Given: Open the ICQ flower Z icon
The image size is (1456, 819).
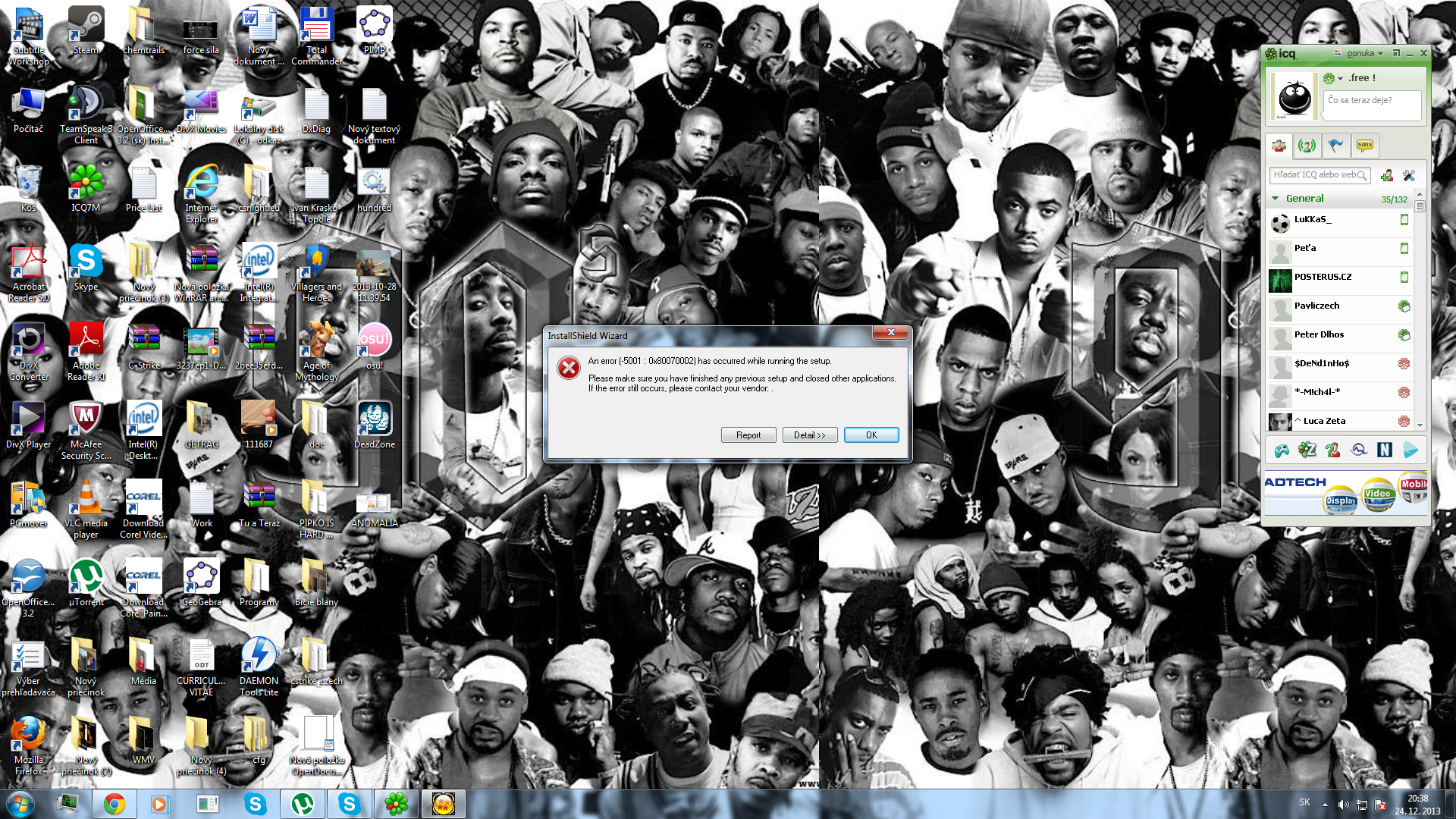Looking at the screenshot, I should pyautogui.click(x=1307, y=450).
